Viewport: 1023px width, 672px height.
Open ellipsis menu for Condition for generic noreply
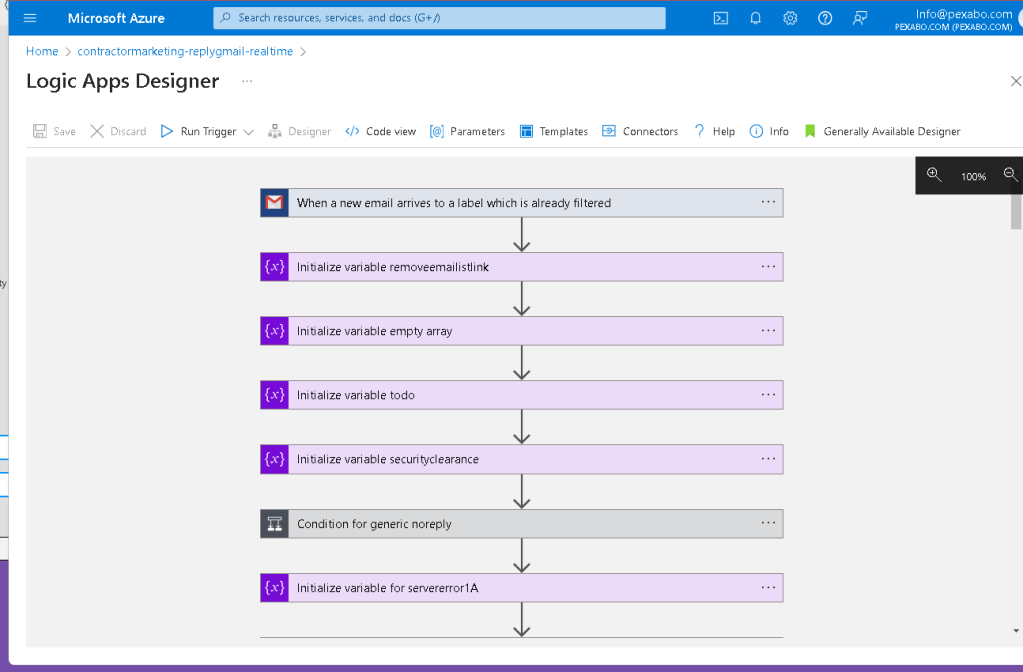(x=768, y=523)
